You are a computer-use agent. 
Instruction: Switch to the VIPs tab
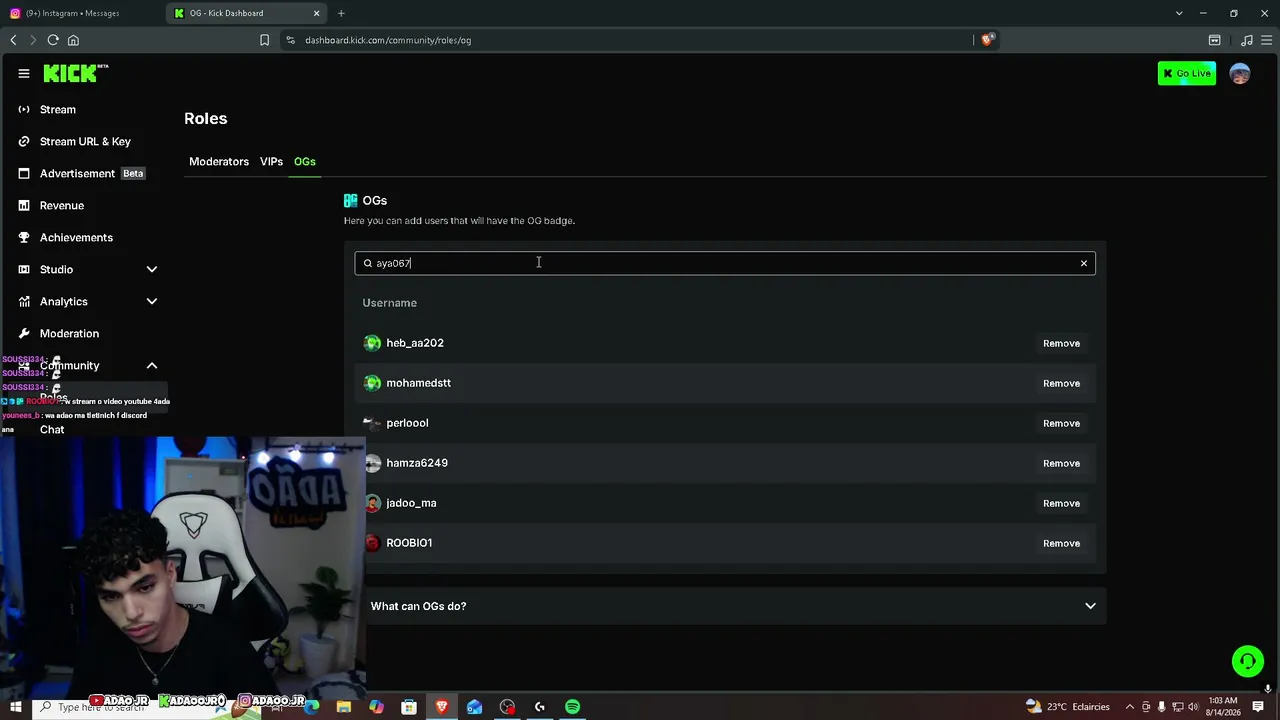click(x=271, y=162)
